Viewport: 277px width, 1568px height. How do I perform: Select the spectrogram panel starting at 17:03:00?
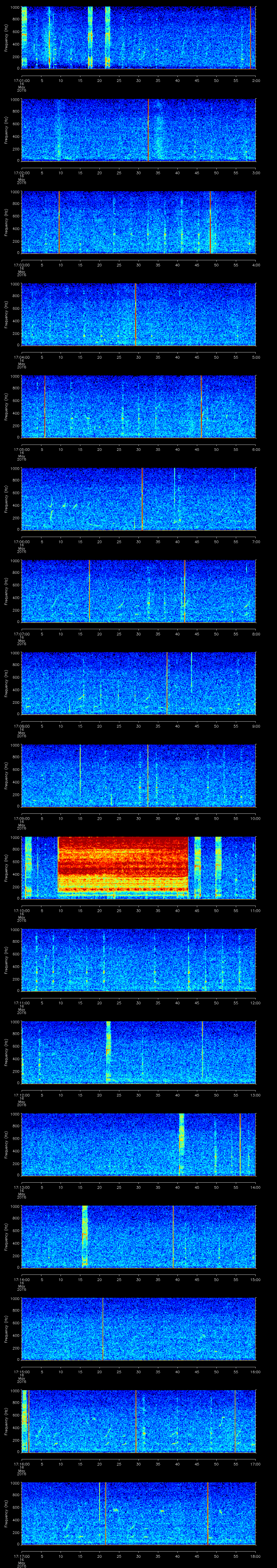138,222
